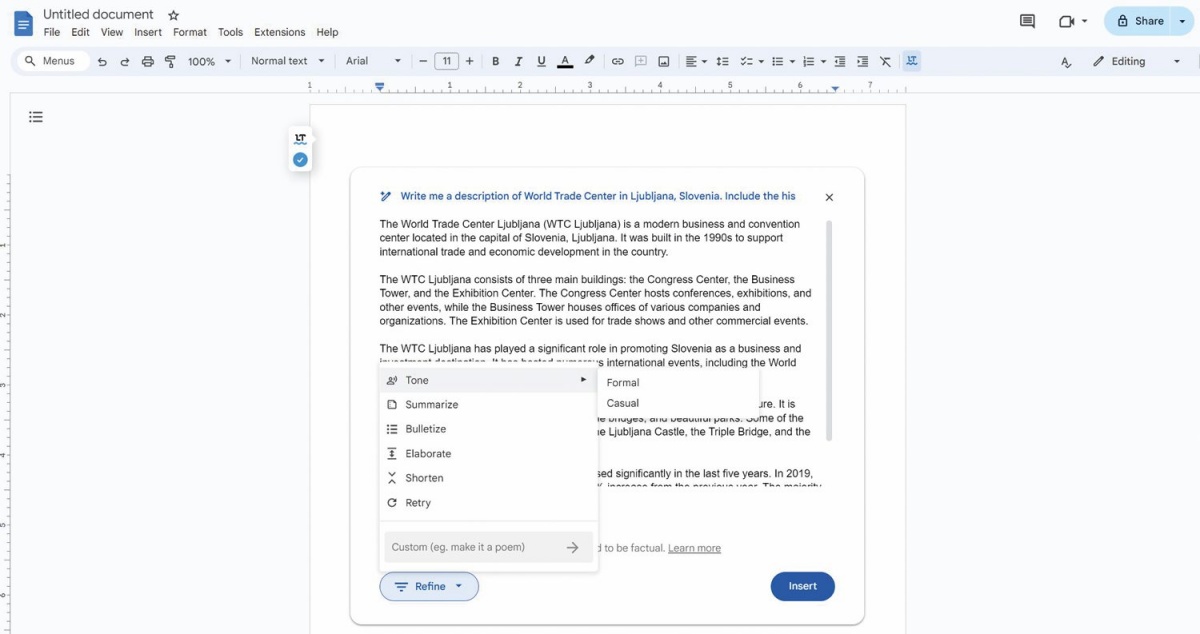Screen dimensions: 1200x634
Task: Open the line and paragraph spacing menu
Action: tap(723, 61)
